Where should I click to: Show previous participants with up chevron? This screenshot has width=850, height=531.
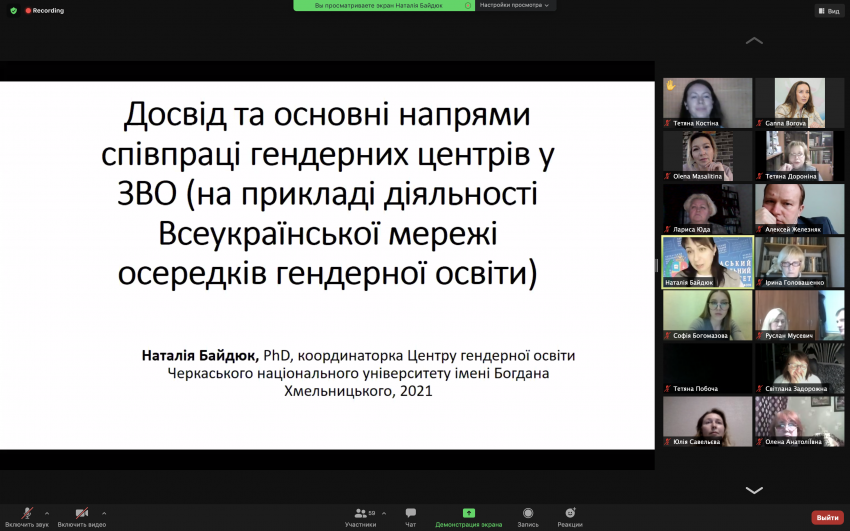click(x=754, y=41)
